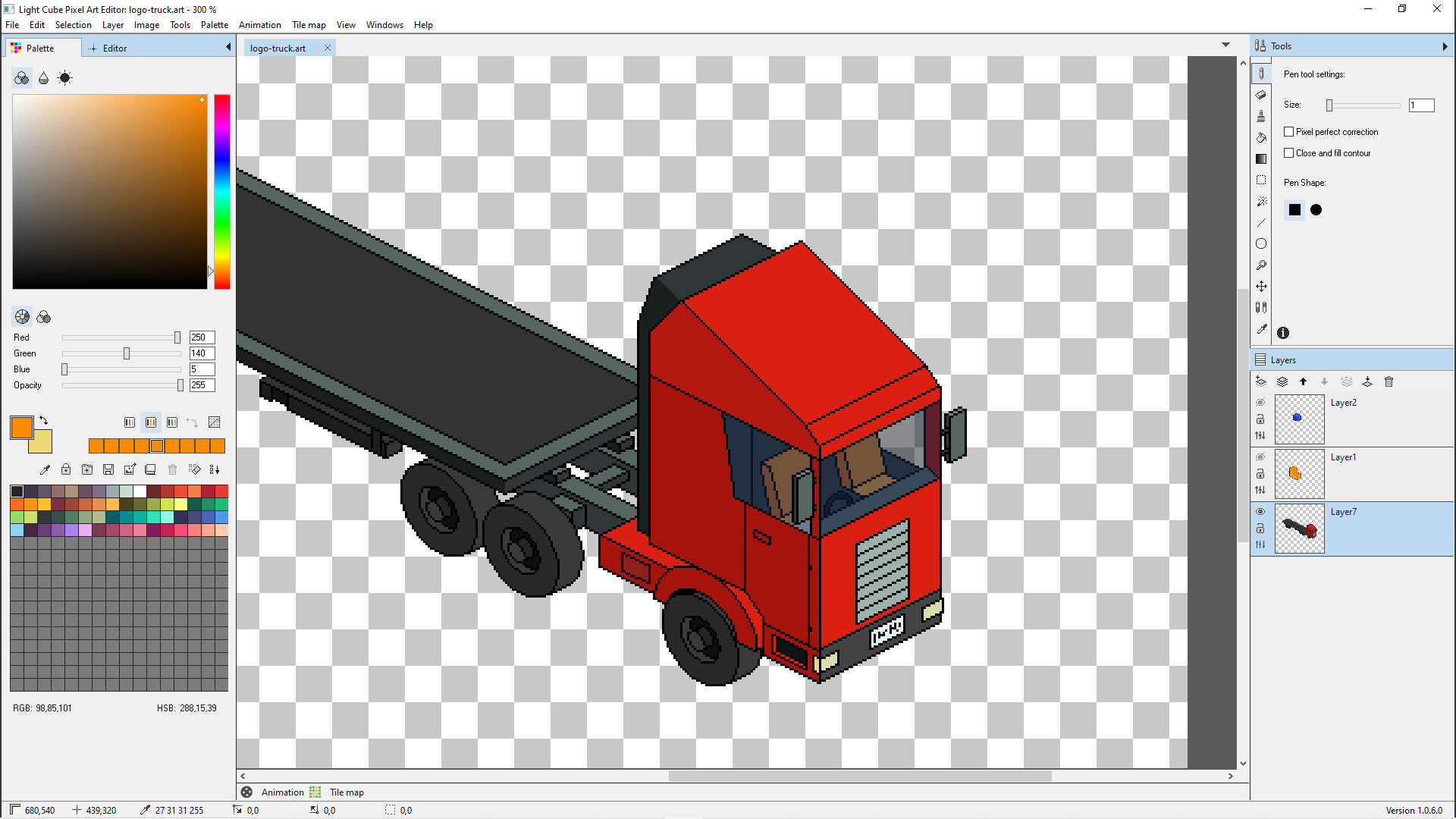Delete the selected layer
Viewport: 1456px width, 819px height.
[x=1389, y=381]
